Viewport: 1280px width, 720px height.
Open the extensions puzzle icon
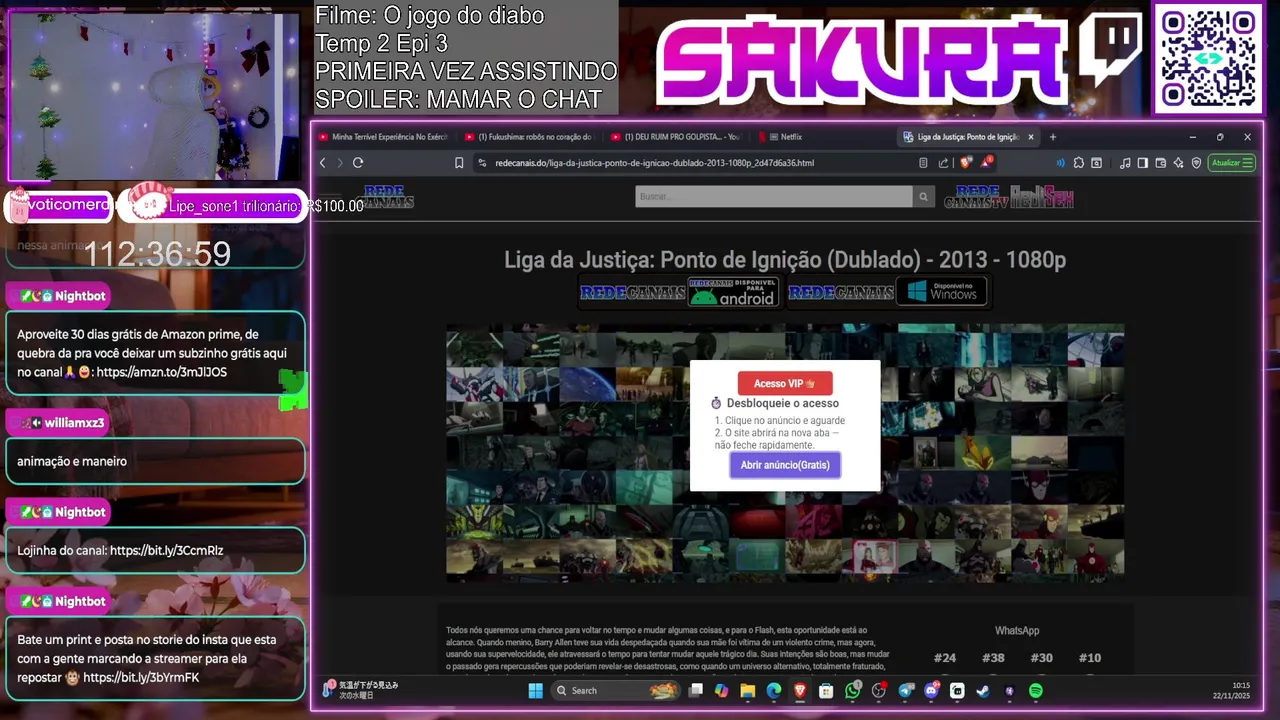tap(1079, 163)
